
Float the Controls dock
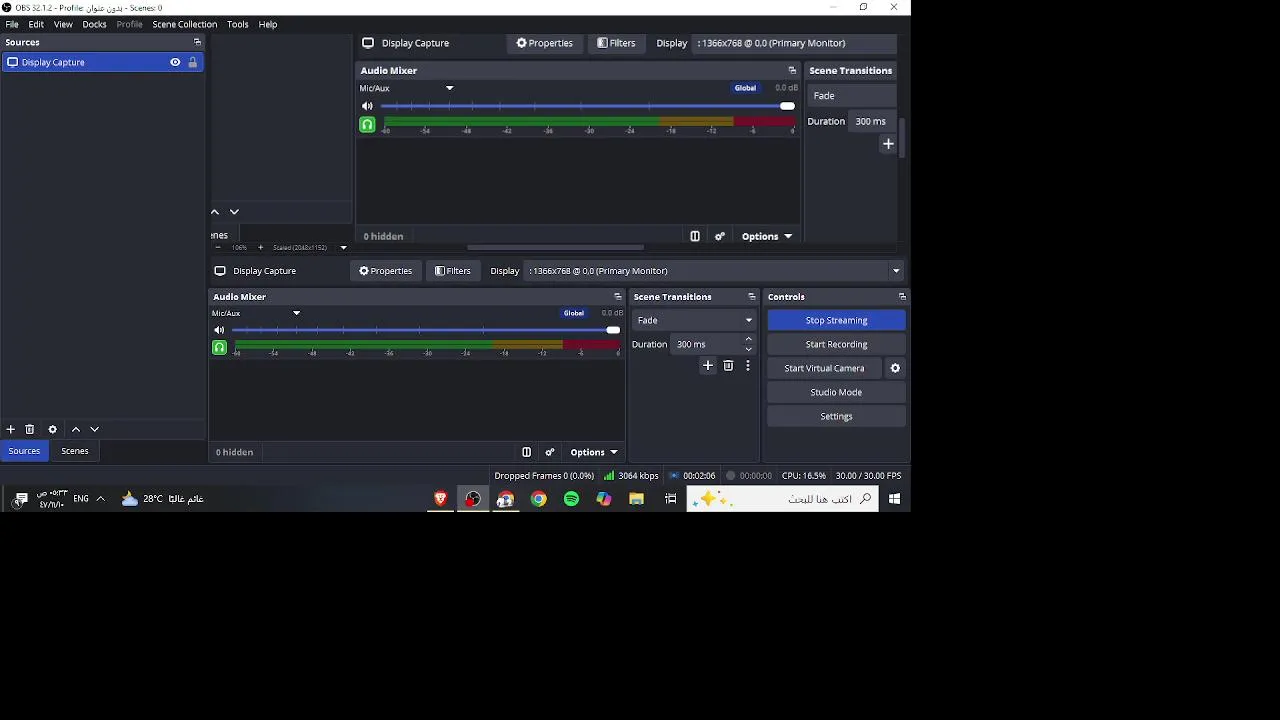(902, 297)
